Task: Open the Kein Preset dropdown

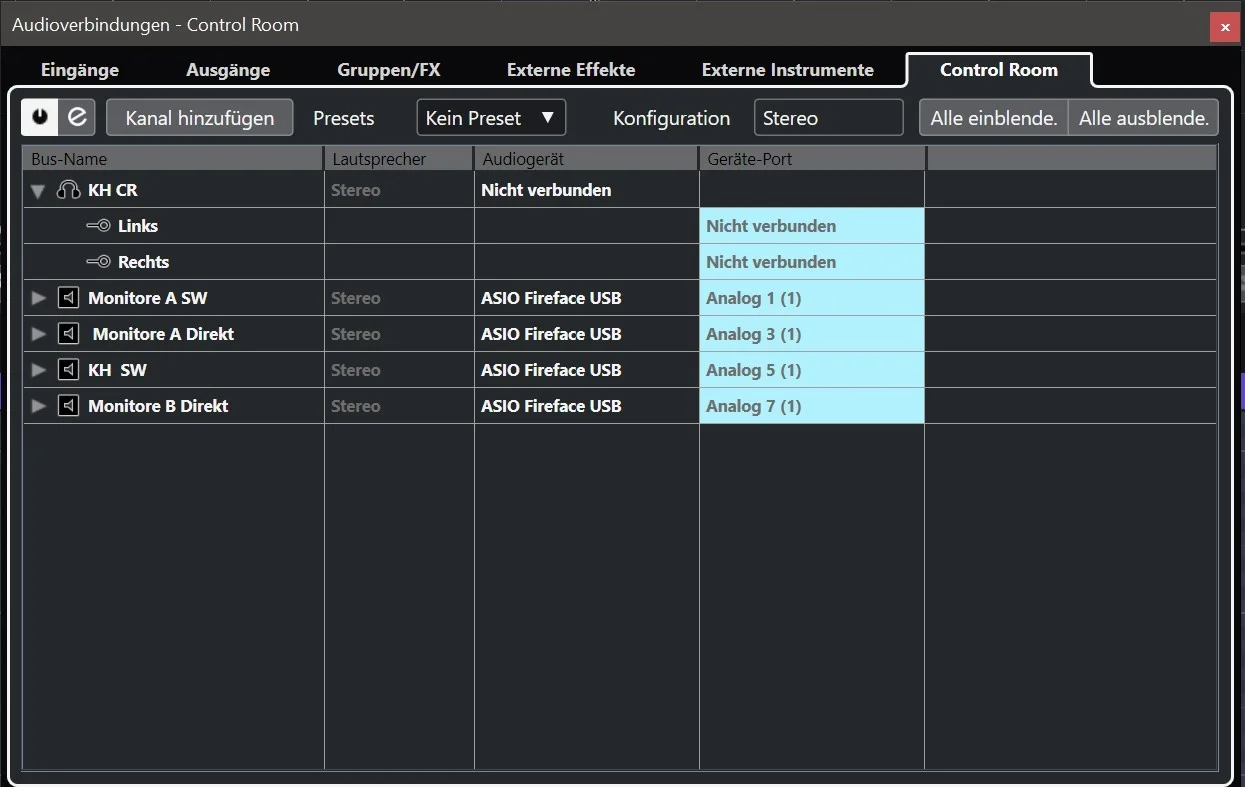Action: pos(491,118)
